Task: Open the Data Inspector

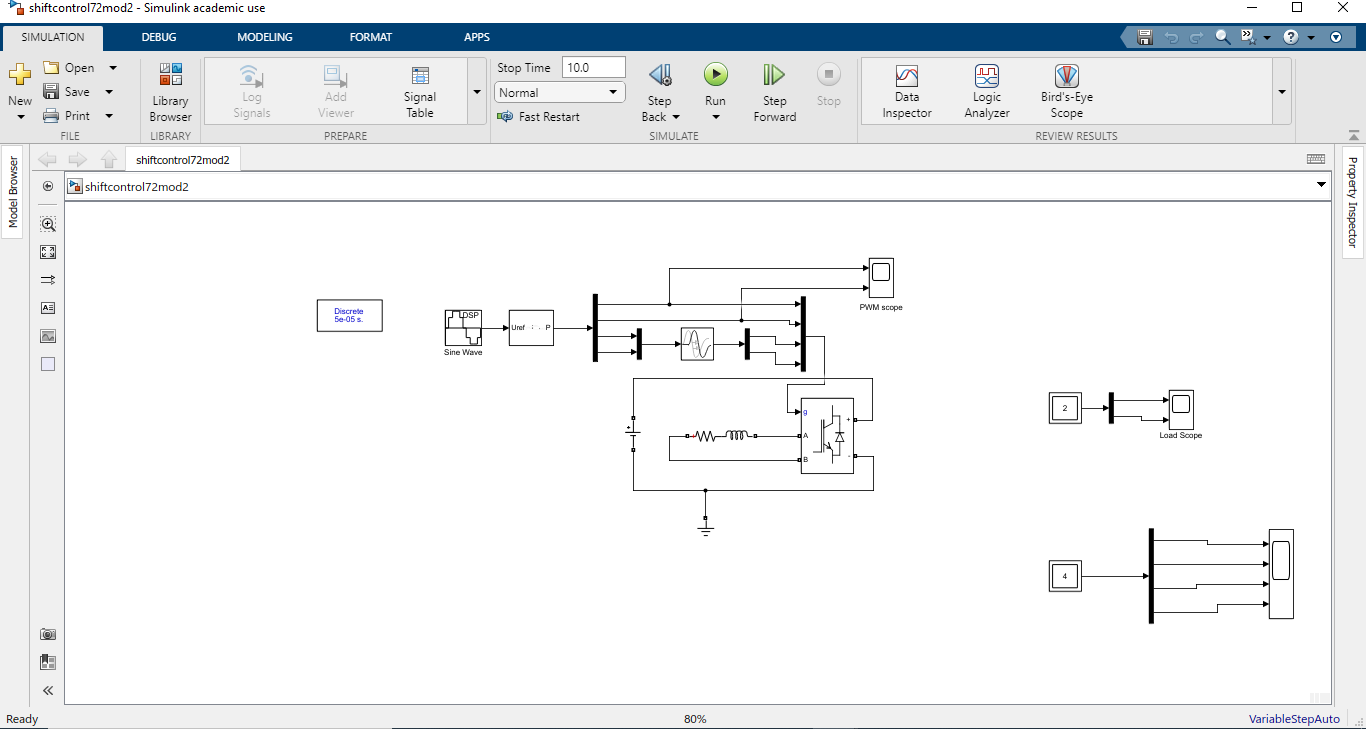Action: [x=907, y=92]
